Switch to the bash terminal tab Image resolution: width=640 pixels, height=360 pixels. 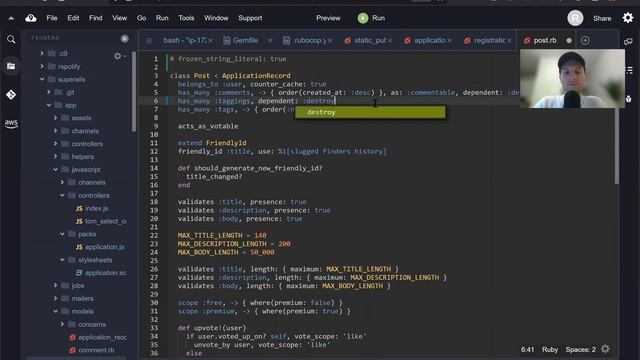click(184, 40)
